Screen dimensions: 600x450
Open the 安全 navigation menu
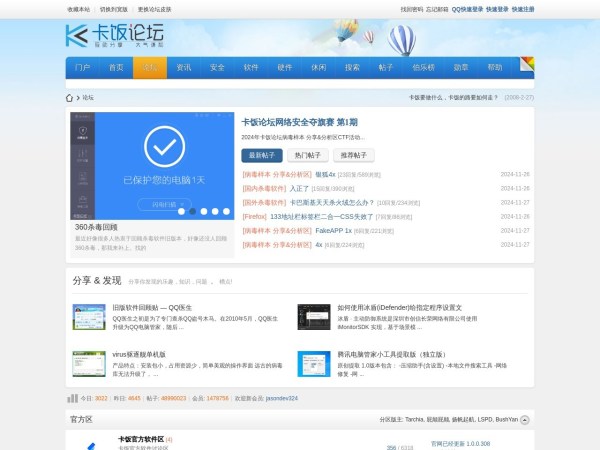[217, 68]
